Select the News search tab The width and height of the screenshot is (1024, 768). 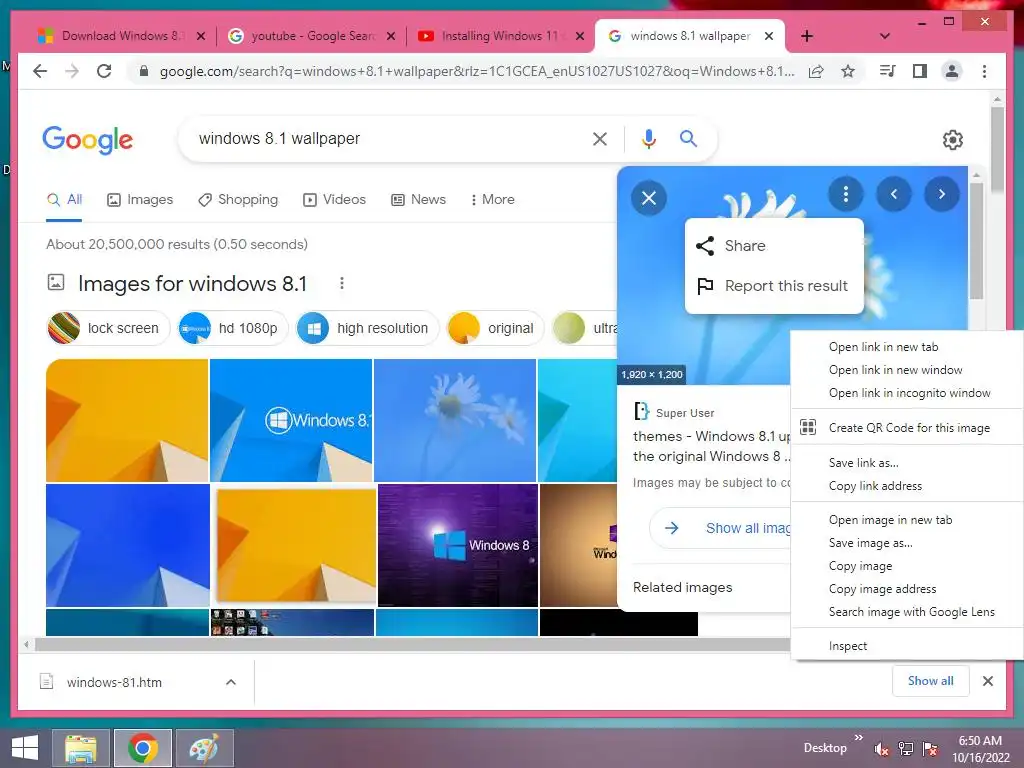419,199
